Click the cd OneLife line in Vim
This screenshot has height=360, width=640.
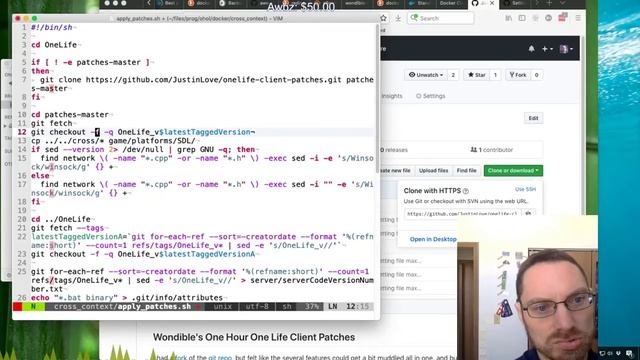54,45
